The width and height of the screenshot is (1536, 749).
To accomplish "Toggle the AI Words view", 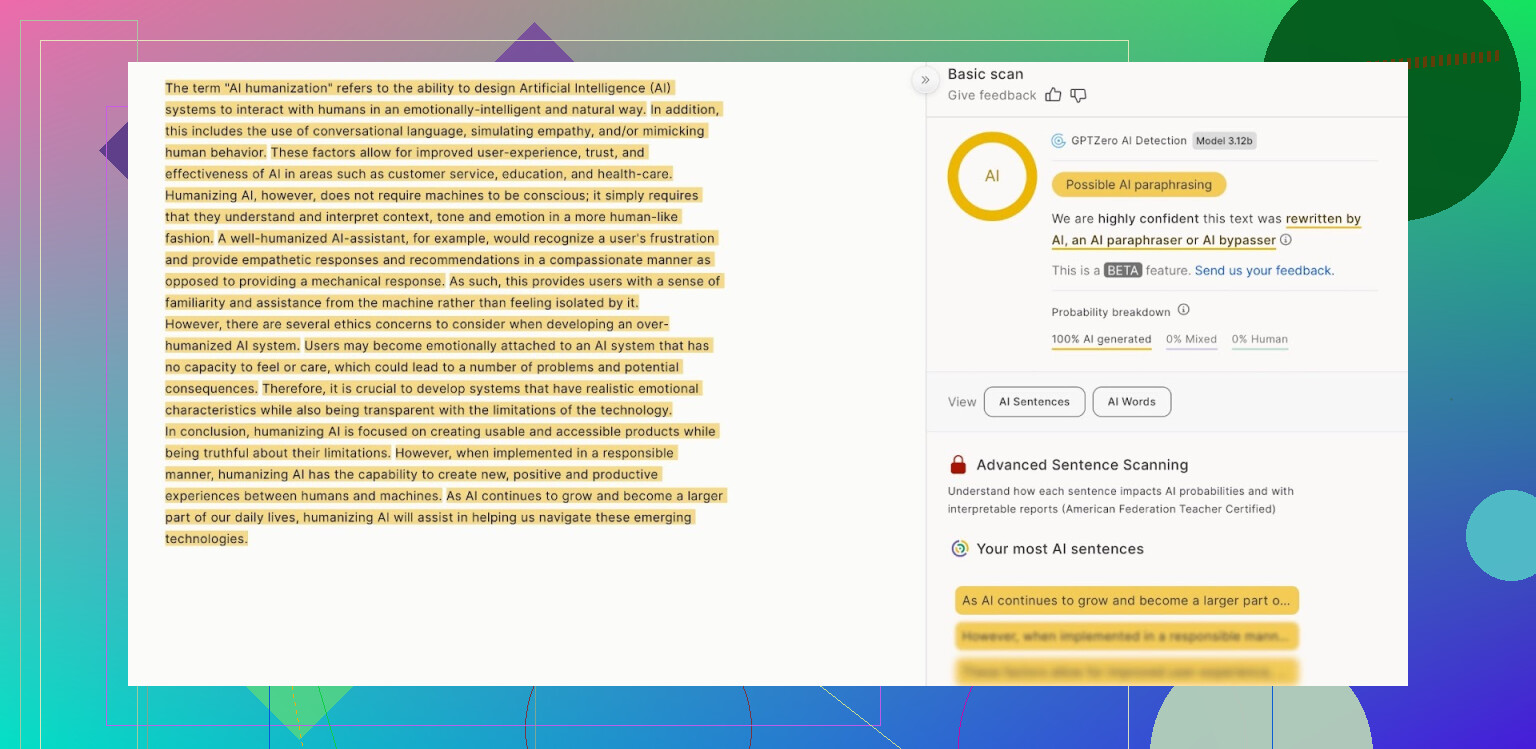I will coord(1131,402).
